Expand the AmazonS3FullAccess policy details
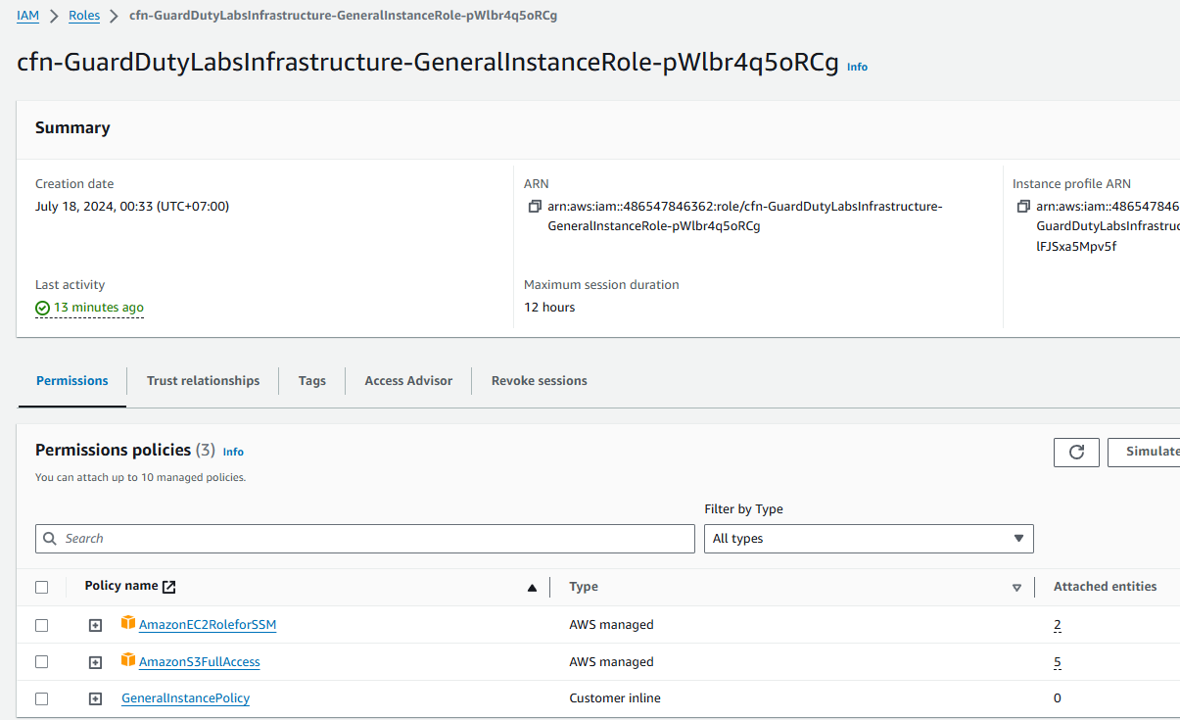Image resolution: width=1180 pixels, height=720 pixels. pos(96,662)
